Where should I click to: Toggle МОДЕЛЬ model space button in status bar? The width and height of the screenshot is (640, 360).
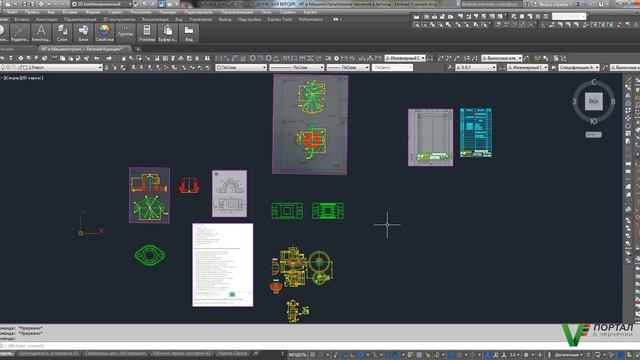click(x=298, y=355)
